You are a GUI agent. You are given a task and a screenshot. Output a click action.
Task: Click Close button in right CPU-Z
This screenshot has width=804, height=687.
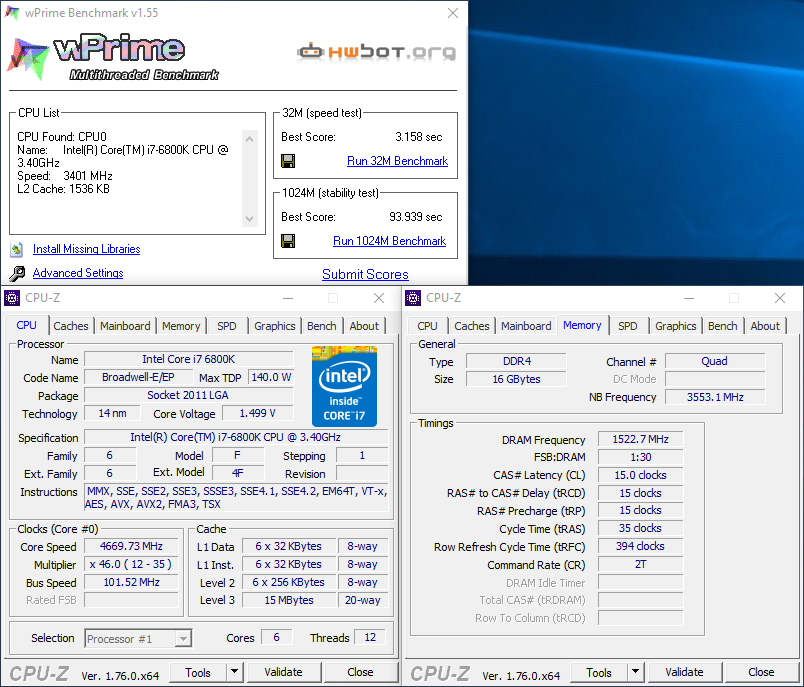pyautogui.click(x=761, y=672)
